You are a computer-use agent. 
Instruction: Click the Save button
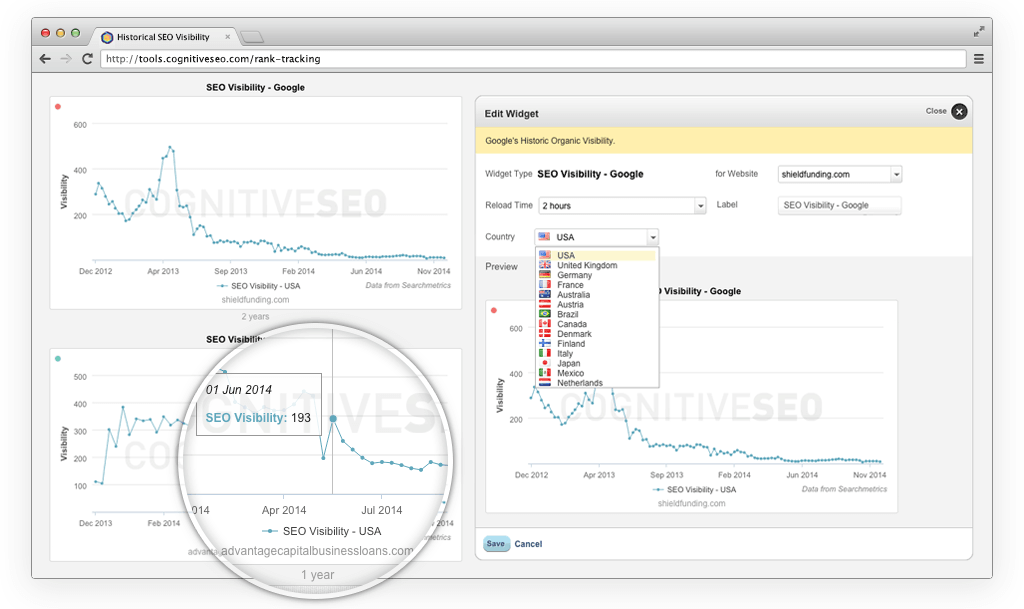(496, 544)
